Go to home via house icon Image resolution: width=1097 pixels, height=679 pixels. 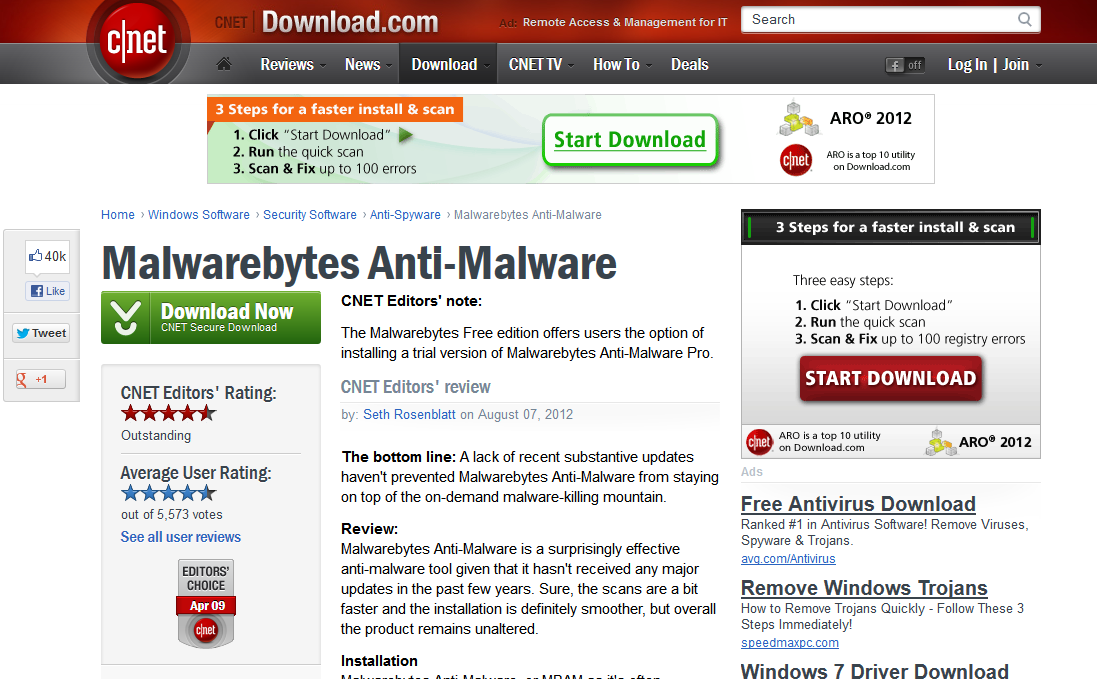tap(224, 64)
